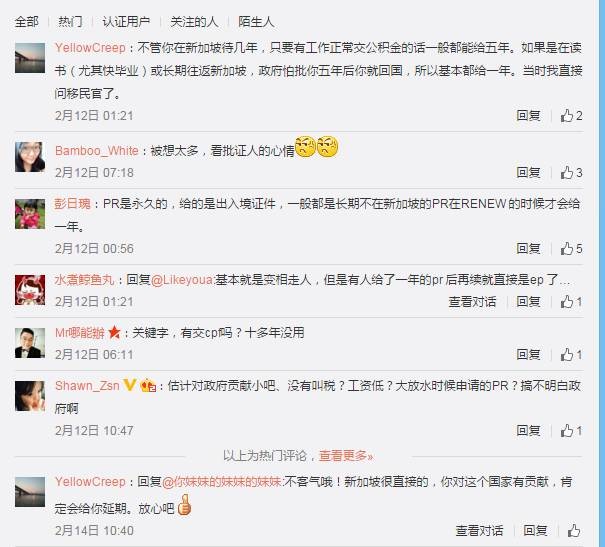Viewport: 605px width, 547px height.
Task: Switch to the 热门 comments tab
Action: [x=70, y=22]
